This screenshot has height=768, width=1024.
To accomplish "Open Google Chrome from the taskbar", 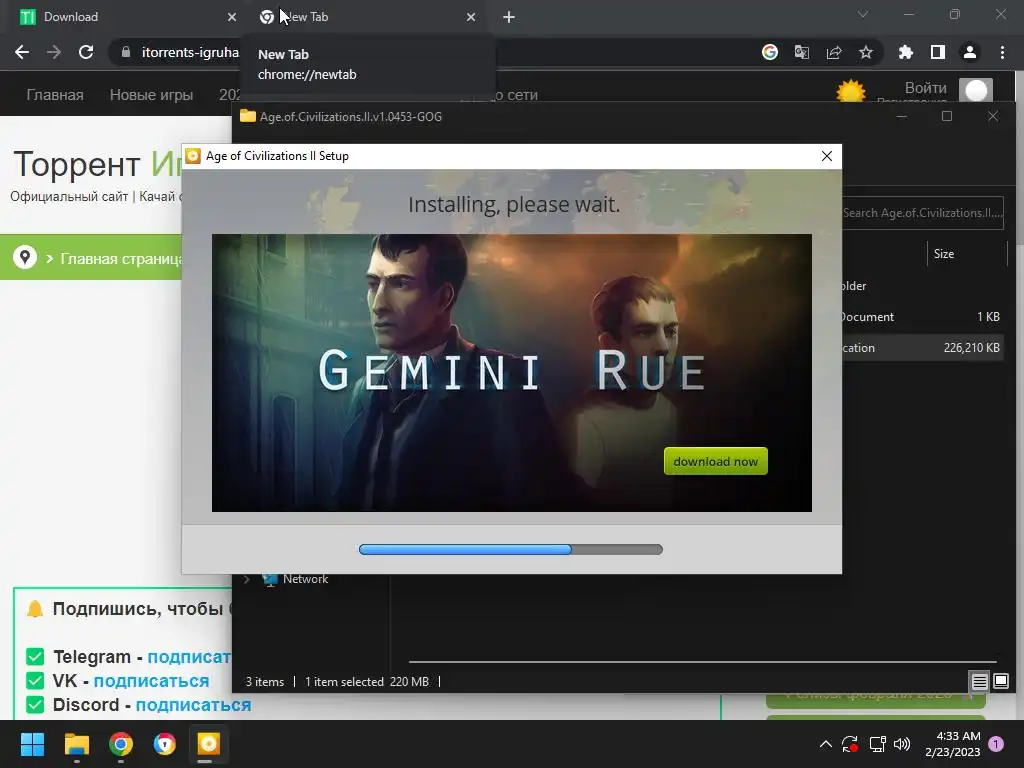I will tap(121, 744).
